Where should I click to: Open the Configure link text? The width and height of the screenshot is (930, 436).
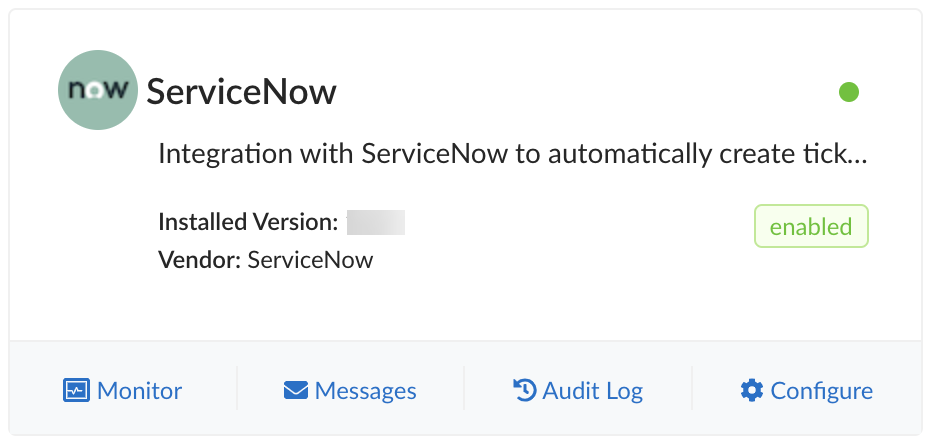[x=821, y=390]
